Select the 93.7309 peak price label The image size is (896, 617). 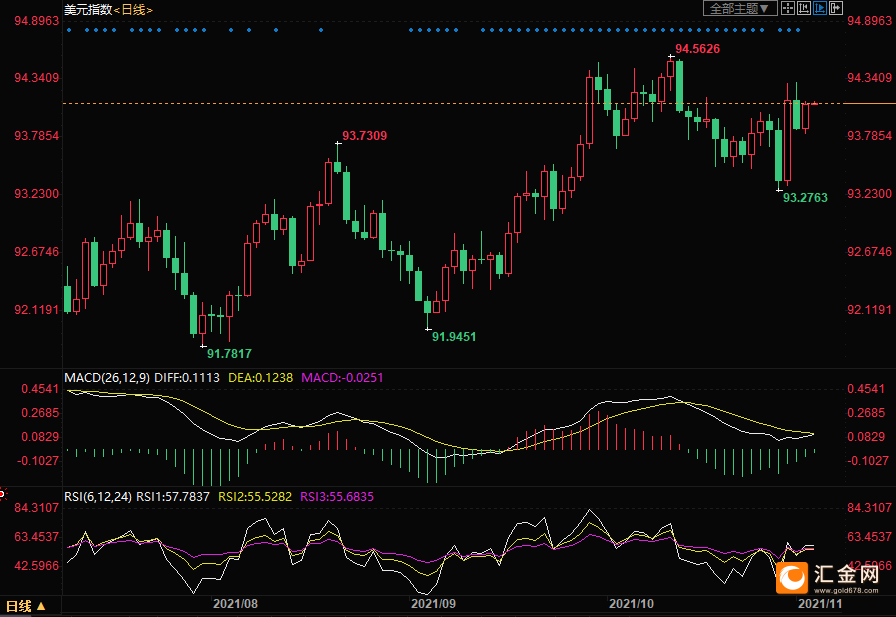pyautogui.click(x=364, y=136)
